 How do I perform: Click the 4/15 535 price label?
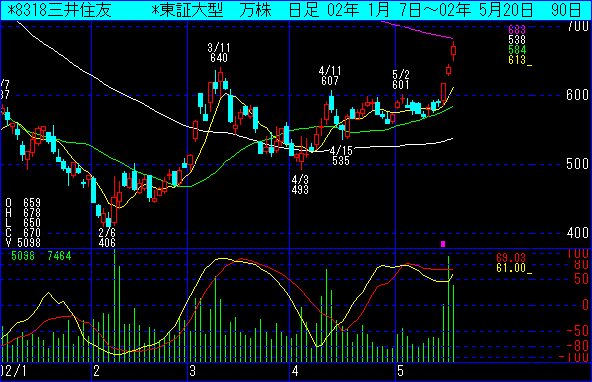point(341,156)
